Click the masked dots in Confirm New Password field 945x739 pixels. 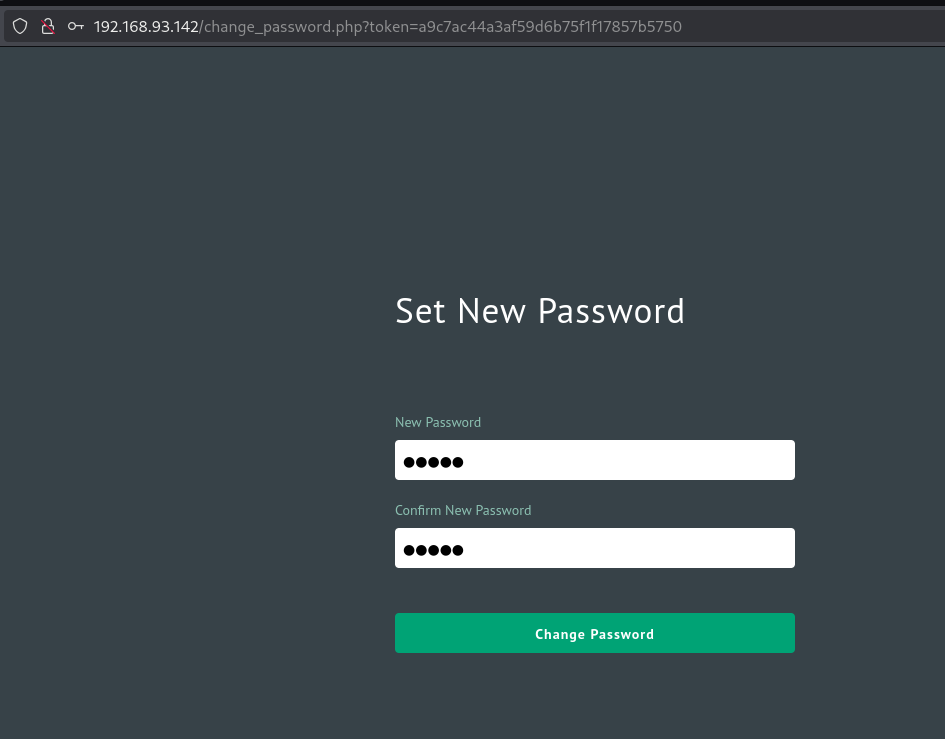[x=433, y=550]
